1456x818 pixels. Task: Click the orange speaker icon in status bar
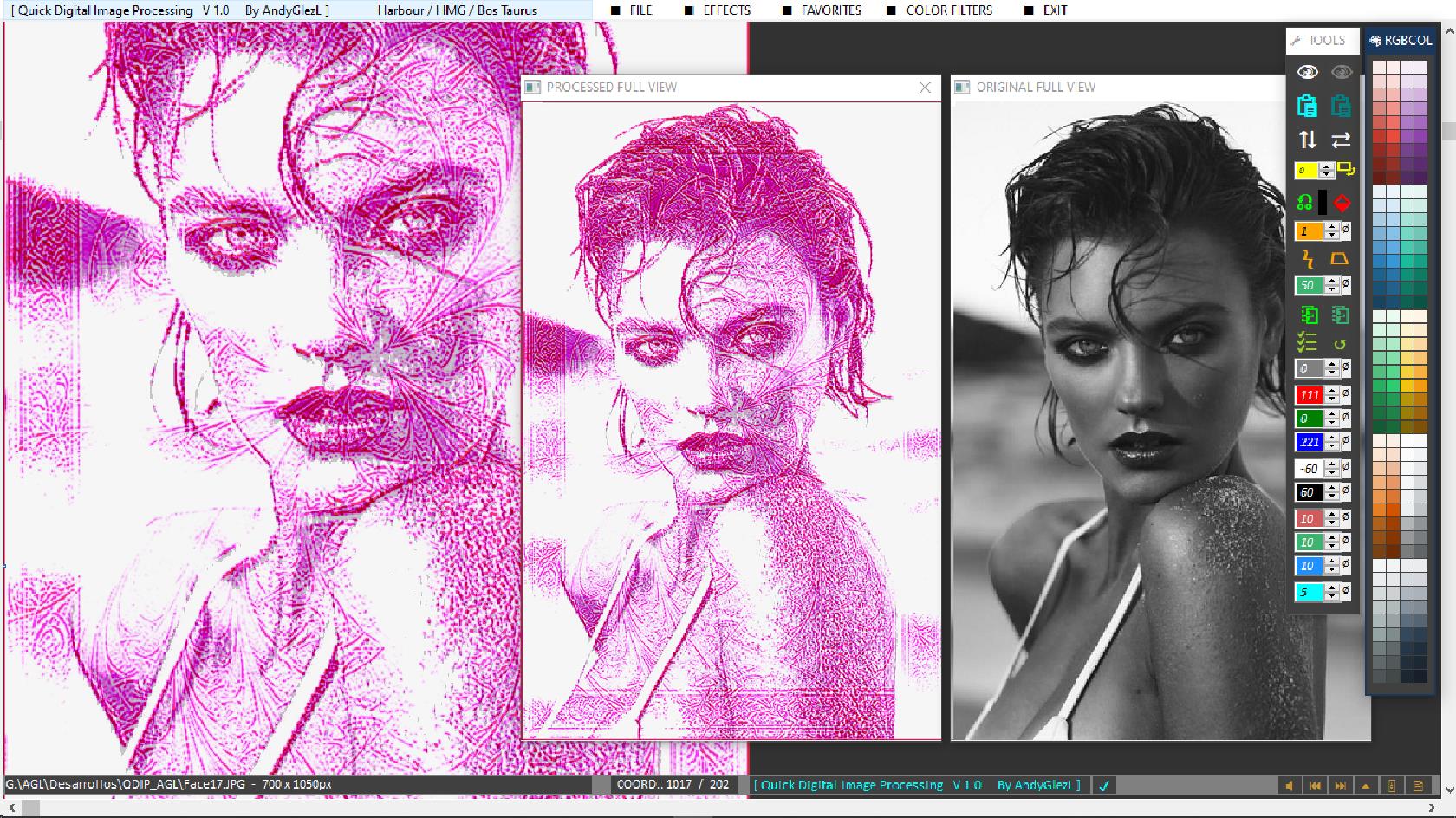1290,785
